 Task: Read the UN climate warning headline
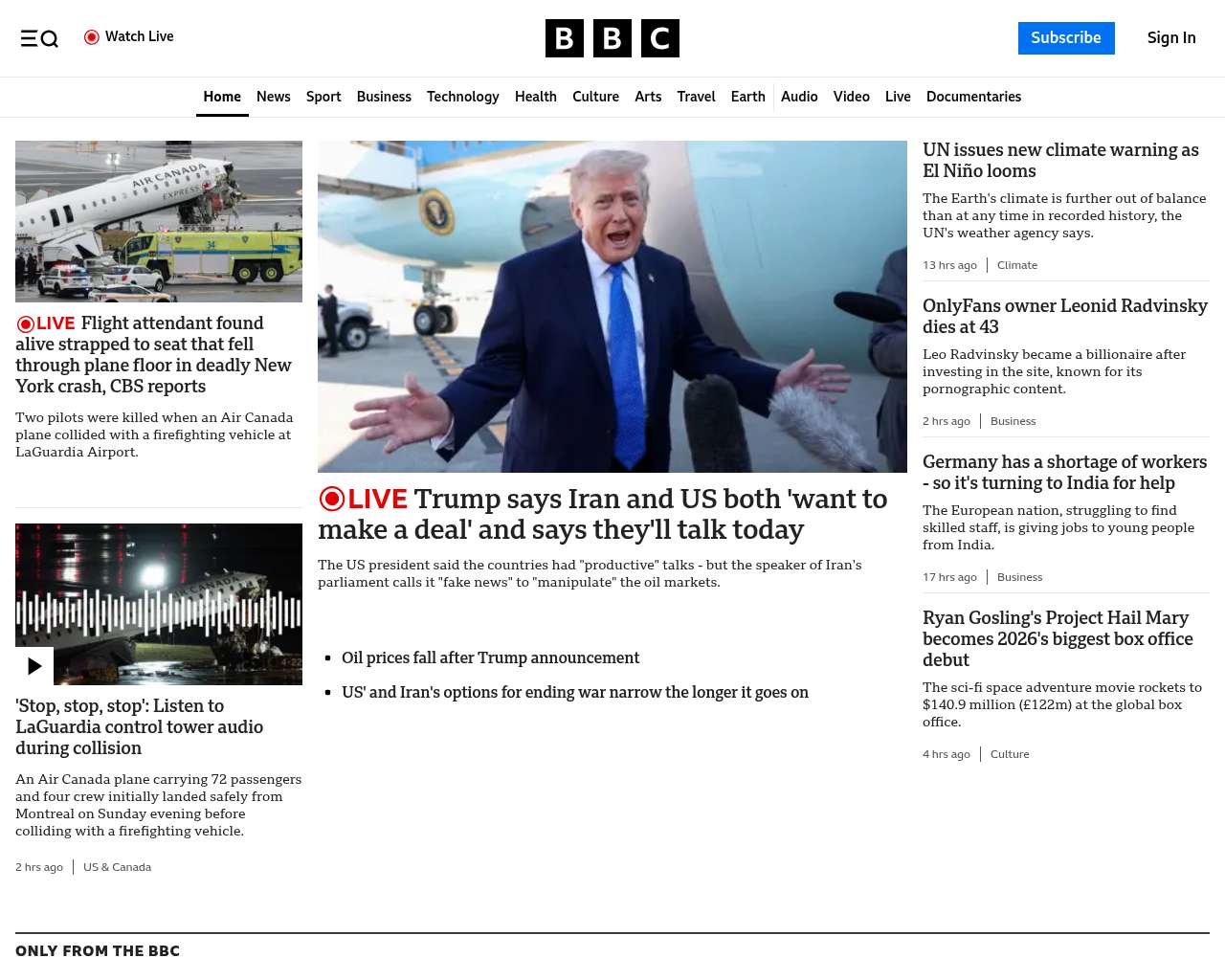tap(1060, 160)
